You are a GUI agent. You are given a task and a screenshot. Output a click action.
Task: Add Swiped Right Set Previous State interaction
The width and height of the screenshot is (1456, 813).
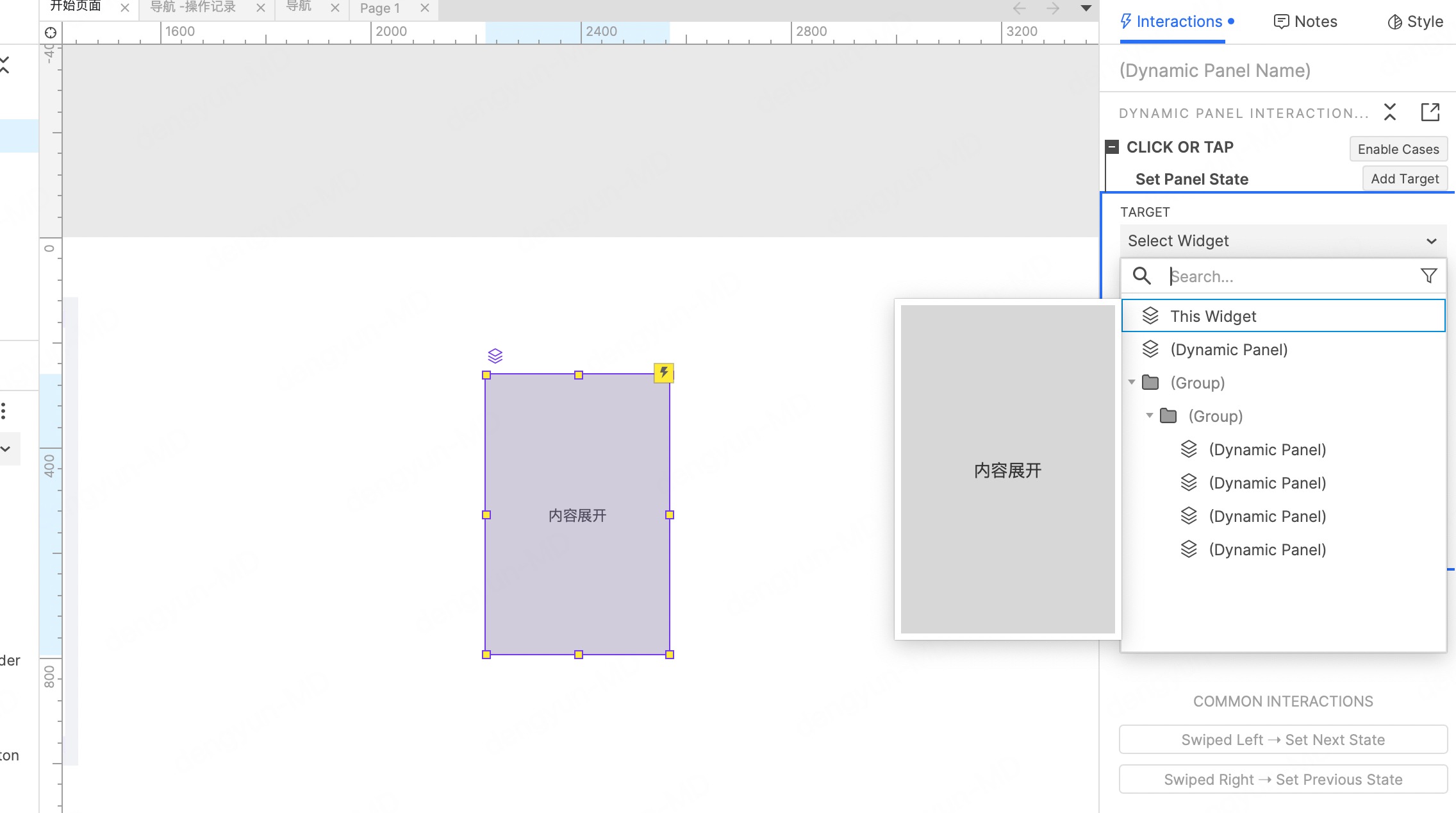pyautogui.click(x=1283, y=779)
